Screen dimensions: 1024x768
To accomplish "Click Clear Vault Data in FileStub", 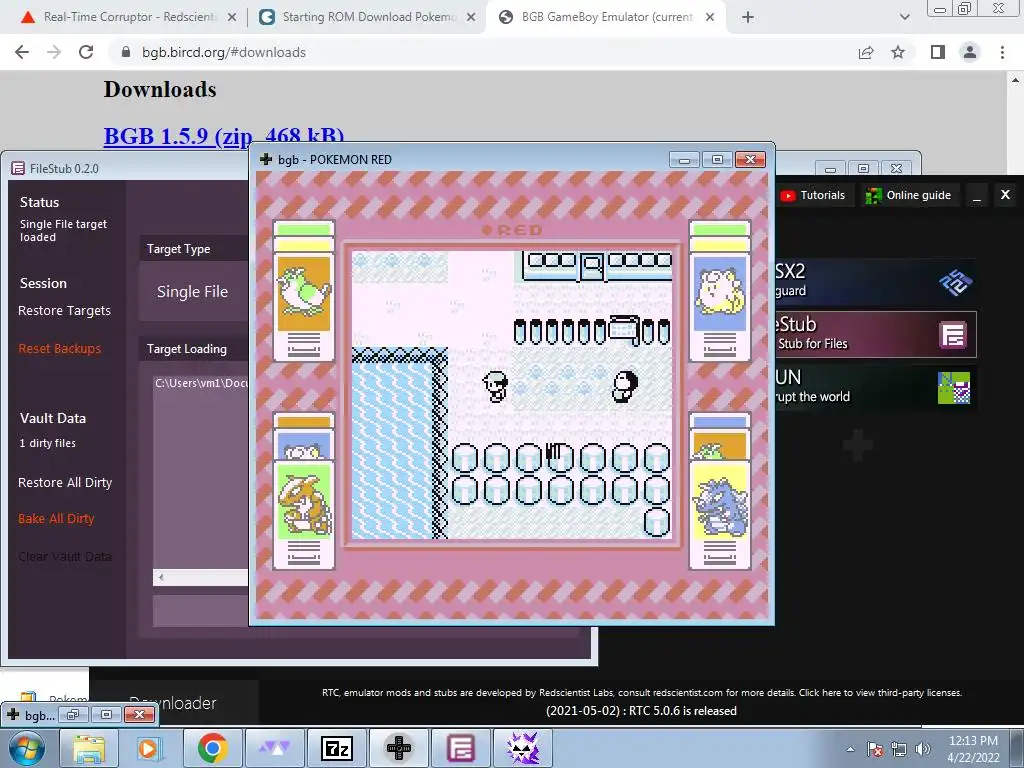I will coord(65,556).
